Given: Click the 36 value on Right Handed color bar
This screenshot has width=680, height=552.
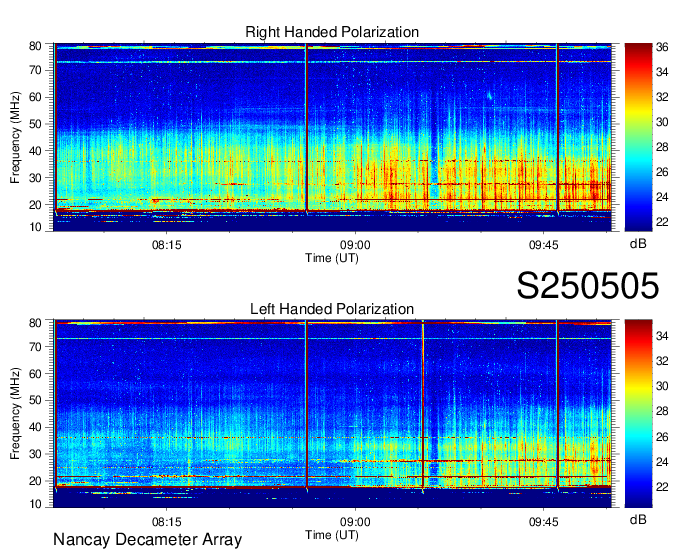Looking at the screenshot, I should click(662, 47).
